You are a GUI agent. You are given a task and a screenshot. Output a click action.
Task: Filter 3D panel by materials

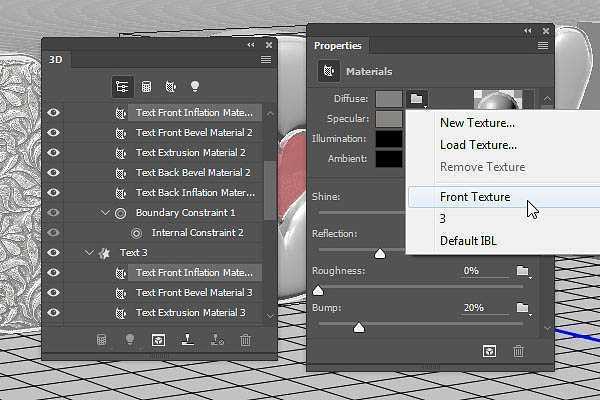click(170, 87)
